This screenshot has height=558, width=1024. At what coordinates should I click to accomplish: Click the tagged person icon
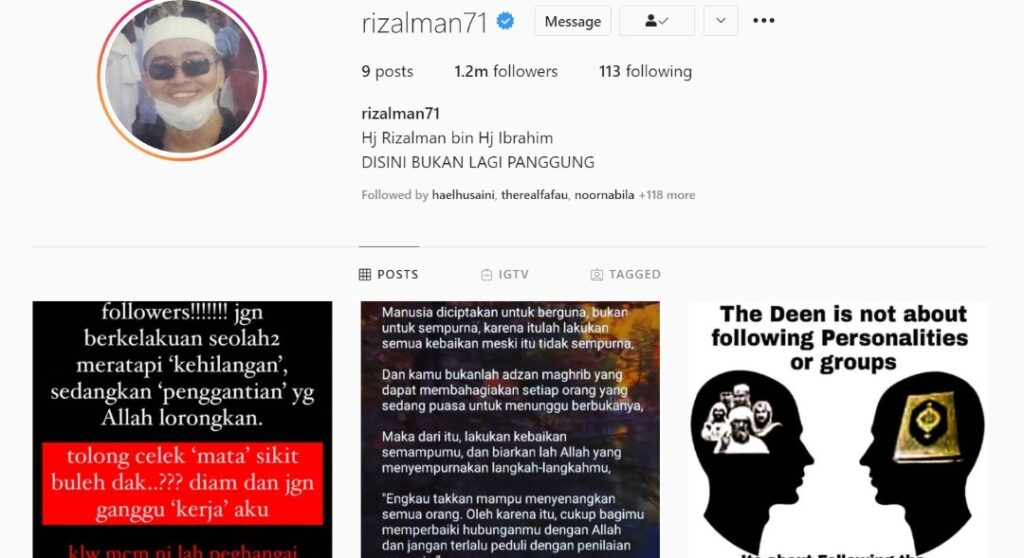[x=596, y=274]
